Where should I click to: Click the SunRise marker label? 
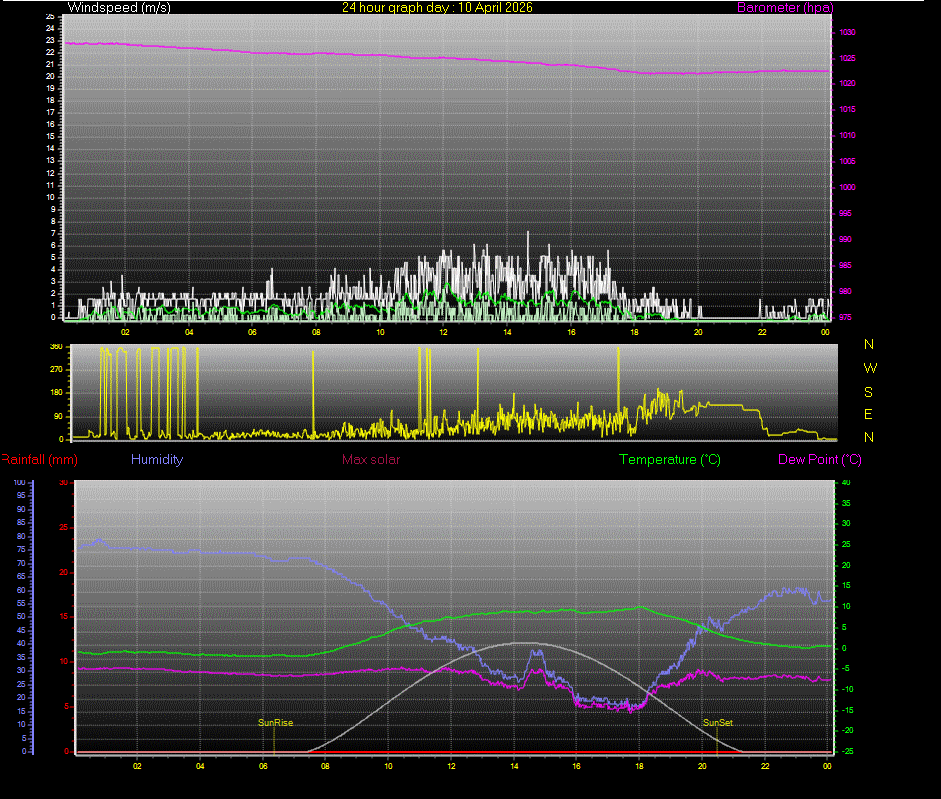click(x=275, y=722)
